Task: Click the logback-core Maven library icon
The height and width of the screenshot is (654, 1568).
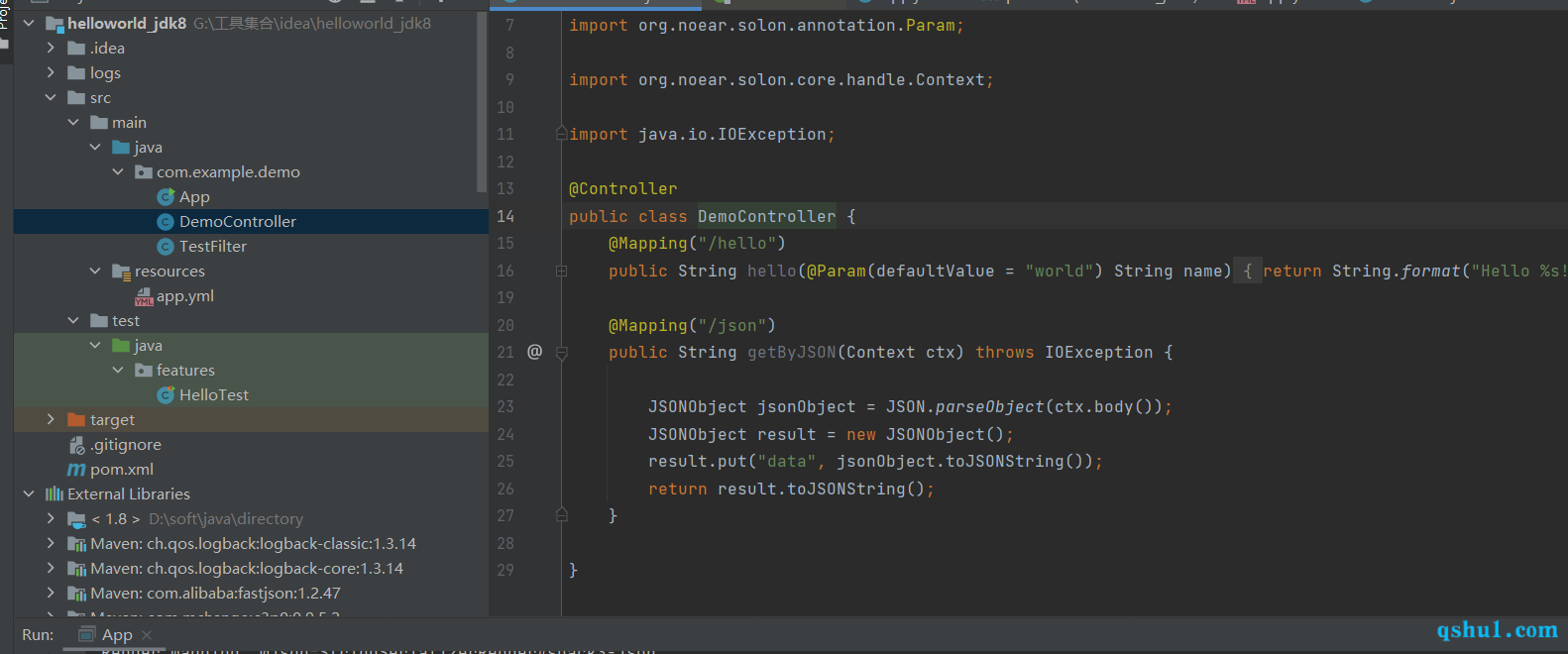Action: pyautogui.click(x=76, y=569)
